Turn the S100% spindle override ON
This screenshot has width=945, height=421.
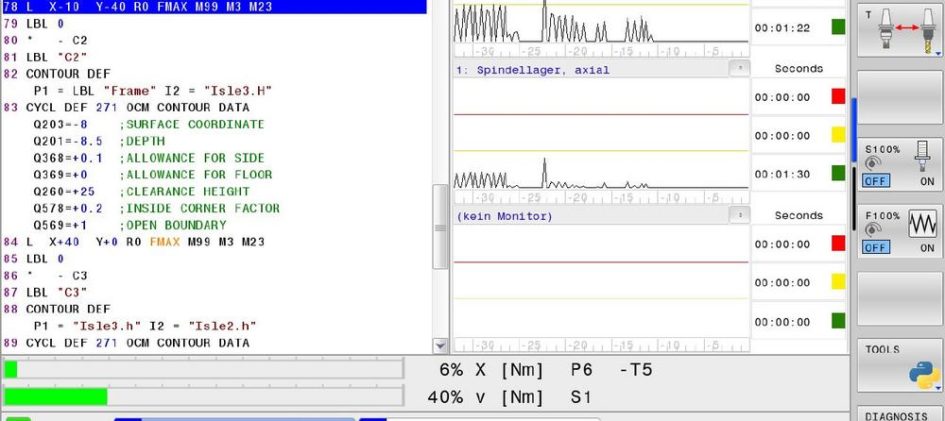coord(927,181)
